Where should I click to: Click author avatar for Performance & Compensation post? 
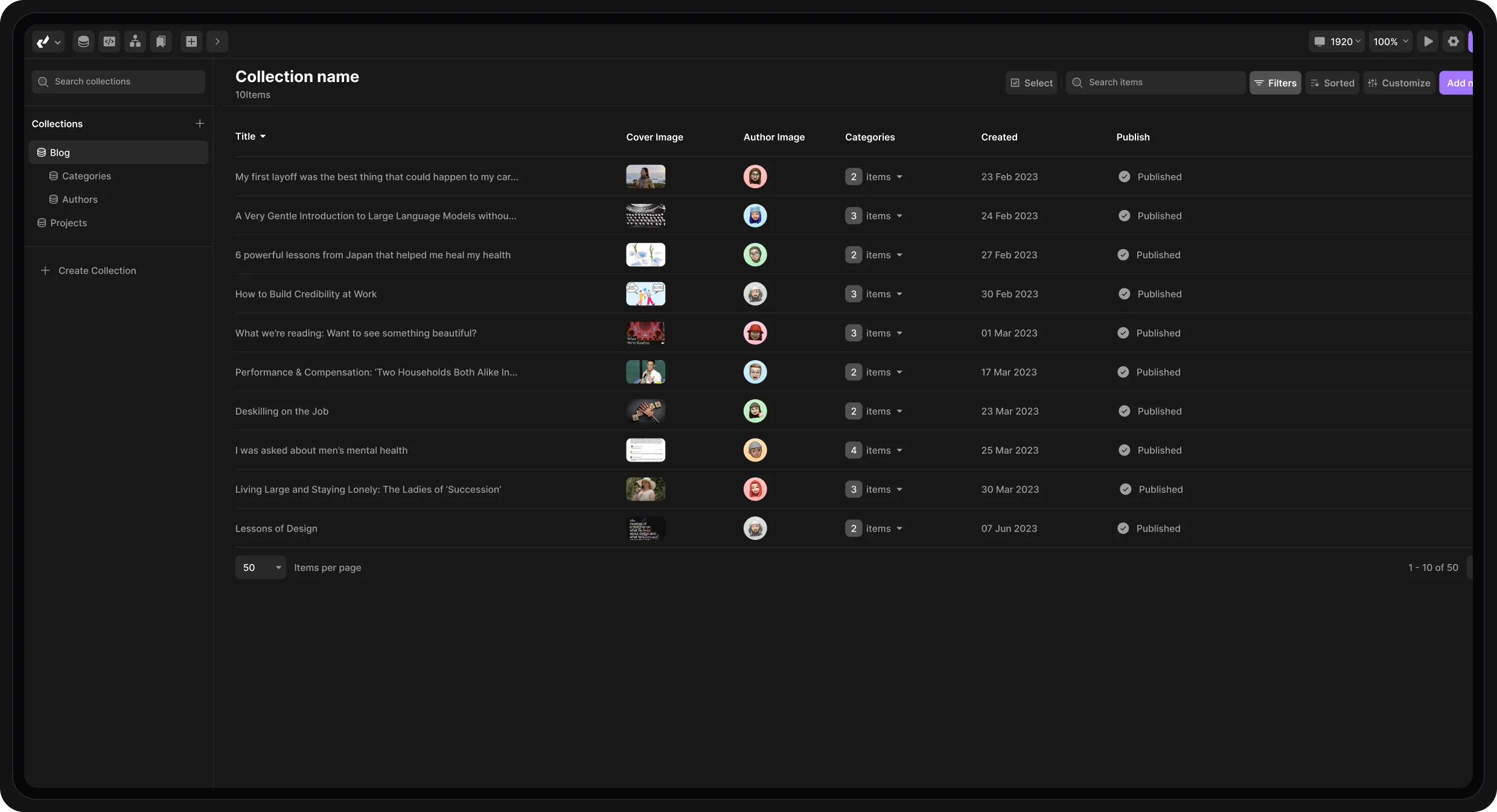(755, 372)
